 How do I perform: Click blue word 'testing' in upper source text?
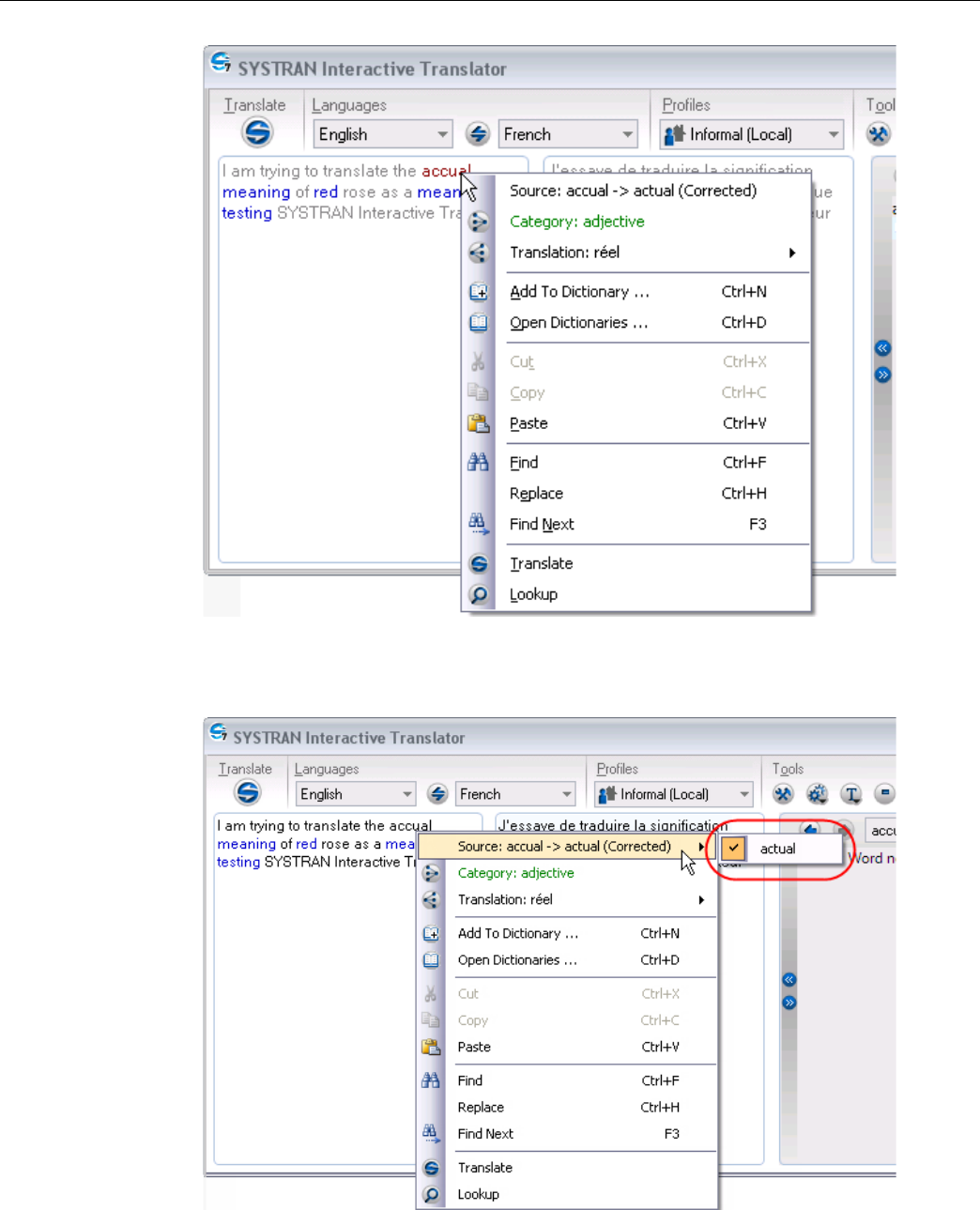247,213
